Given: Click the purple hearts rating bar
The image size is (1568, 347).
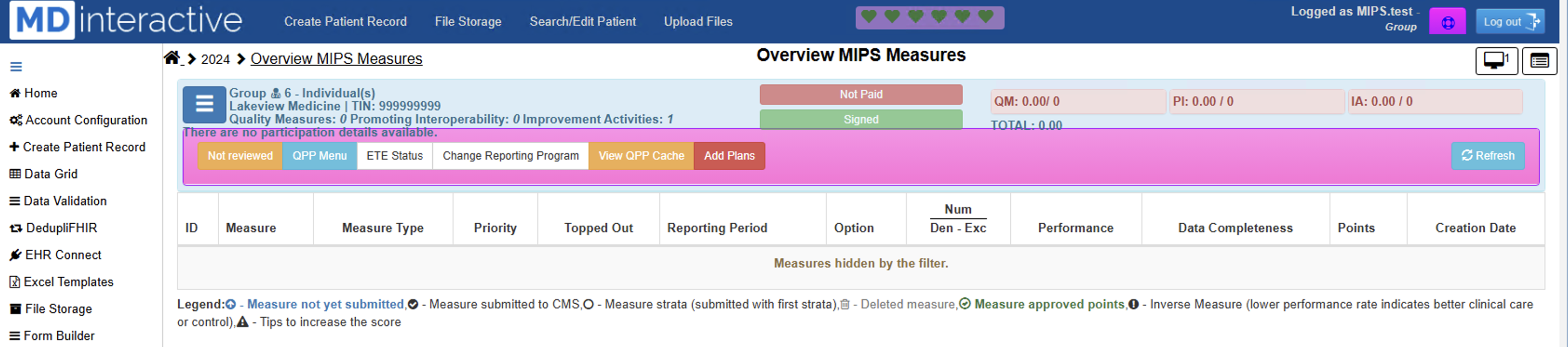Looking at the screenshot, I should 929,18.
